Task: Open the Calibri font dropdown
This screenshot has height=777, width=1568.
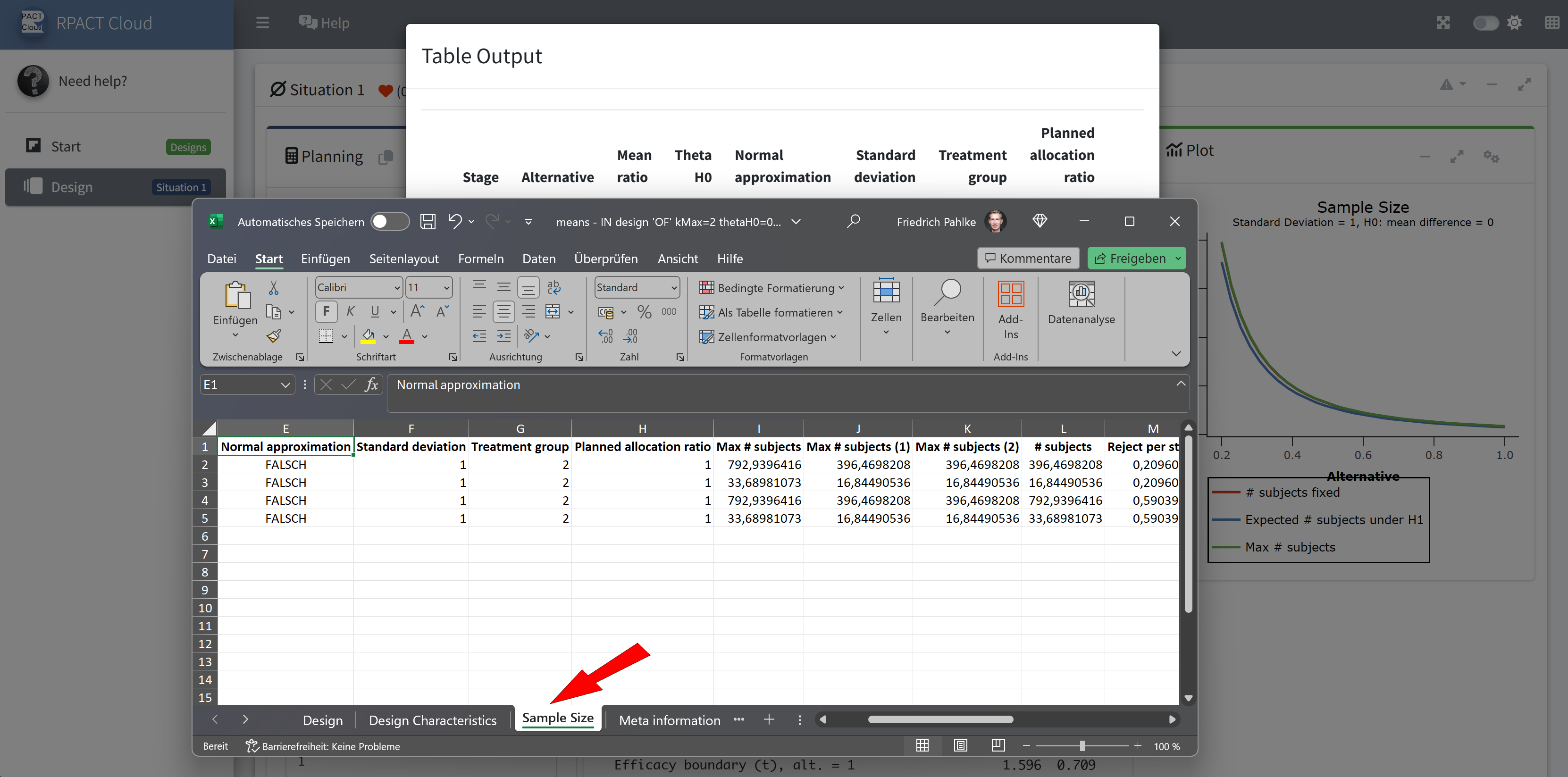Action: click(396, 287)
